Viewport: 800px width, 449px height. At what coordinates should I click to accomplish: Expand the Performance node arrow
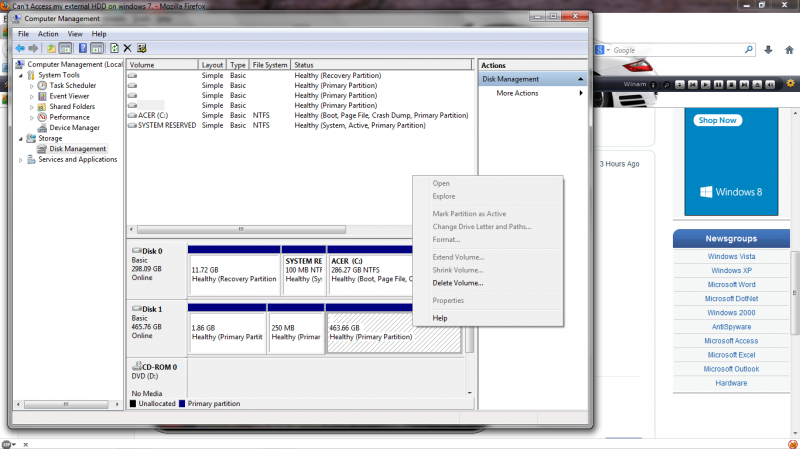32,117
